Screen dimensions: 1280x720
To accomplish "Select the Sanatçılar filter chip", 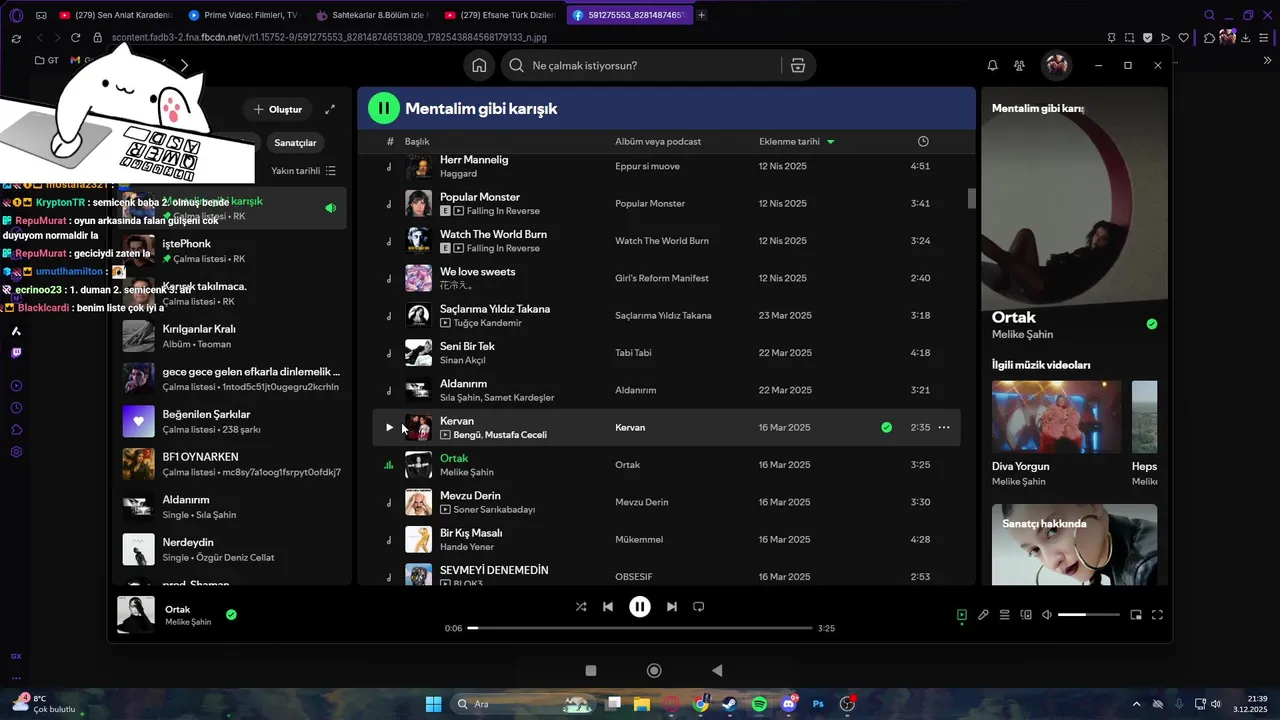I will click(x=296, y=143).
